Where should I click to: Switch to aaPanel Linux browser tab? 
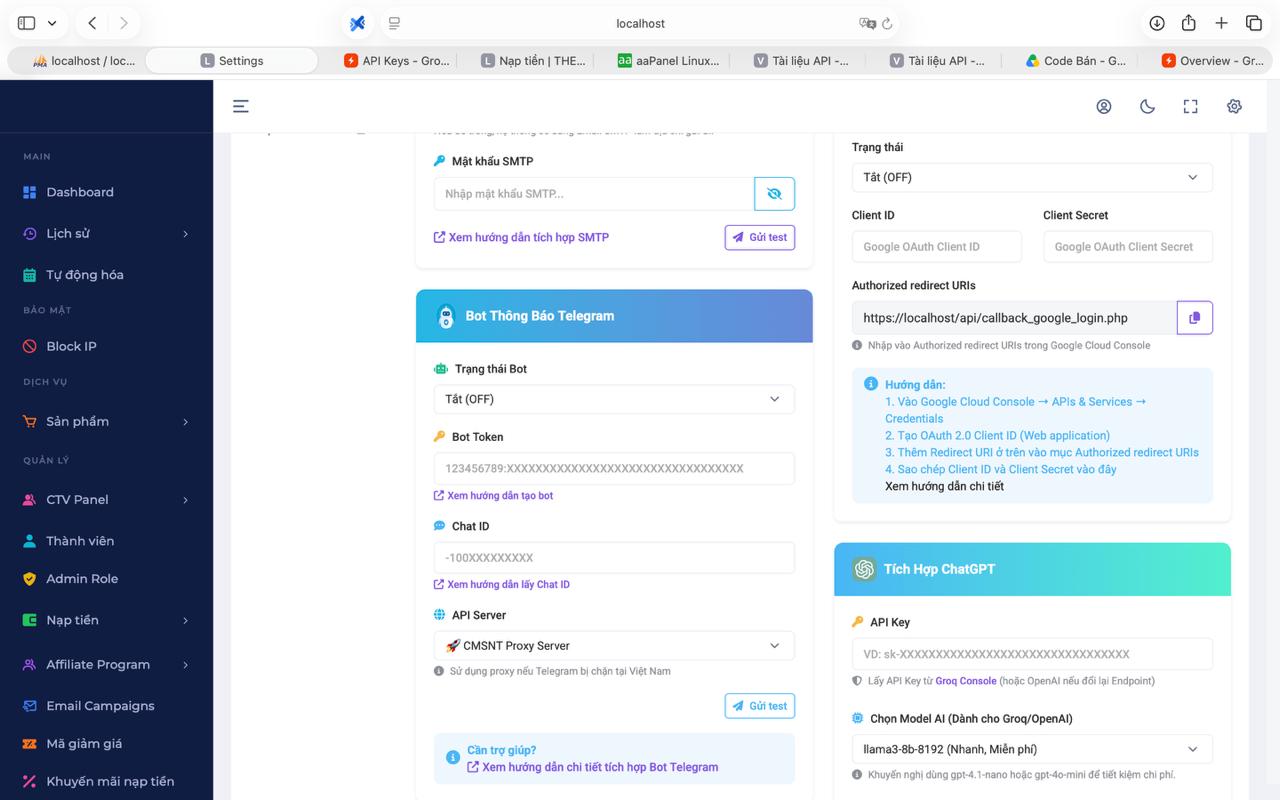pos(668,61)
